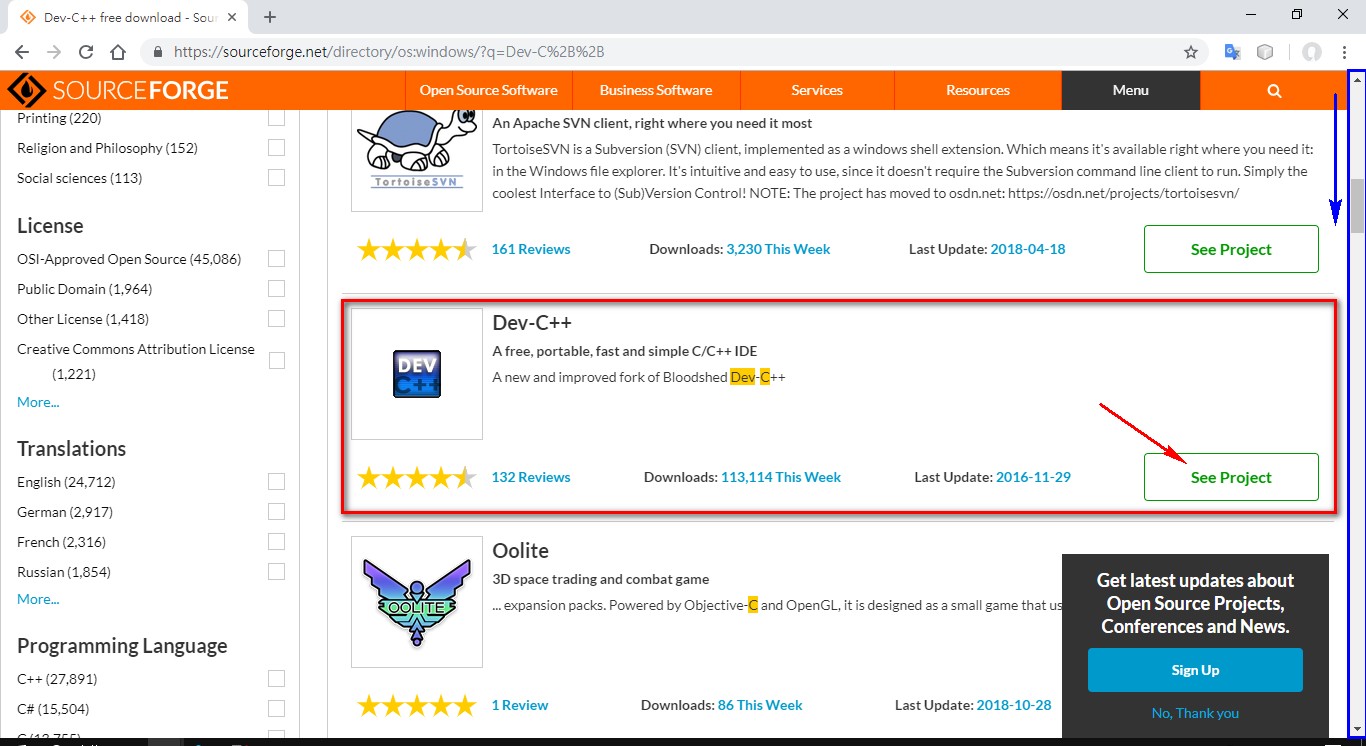Check the Social sciences (113) checkbox
This screenshot has height=746, width=1366.
tap(276, 178)
